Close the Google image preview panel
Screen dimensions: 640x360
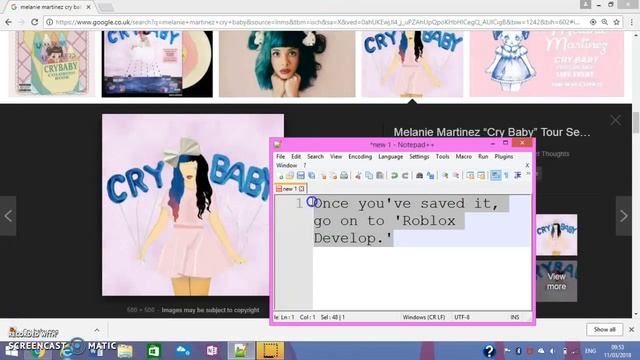pos(616,120)
